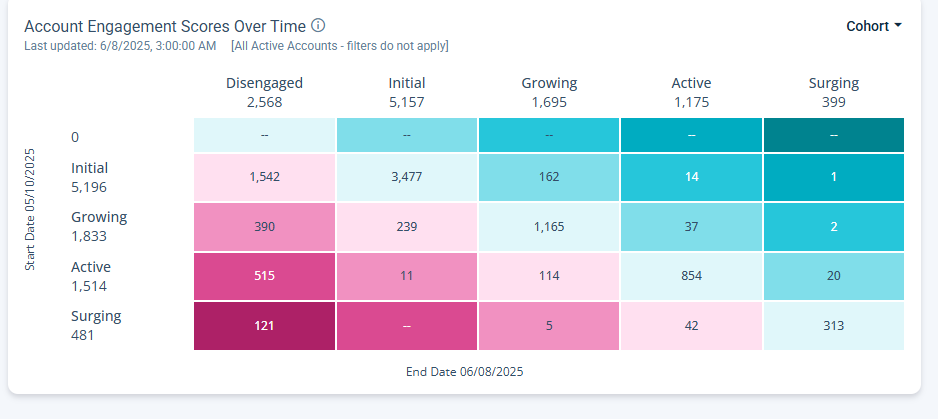This screenshot has height=419, width=938.
Task: Click the Growing to Growing cell 1,165
Action: [549, 227]
